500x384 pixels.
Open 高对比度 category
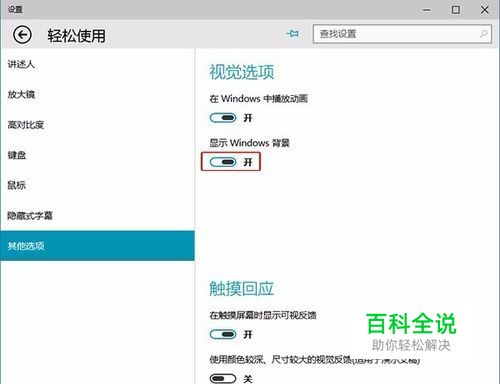click(97, 125)
